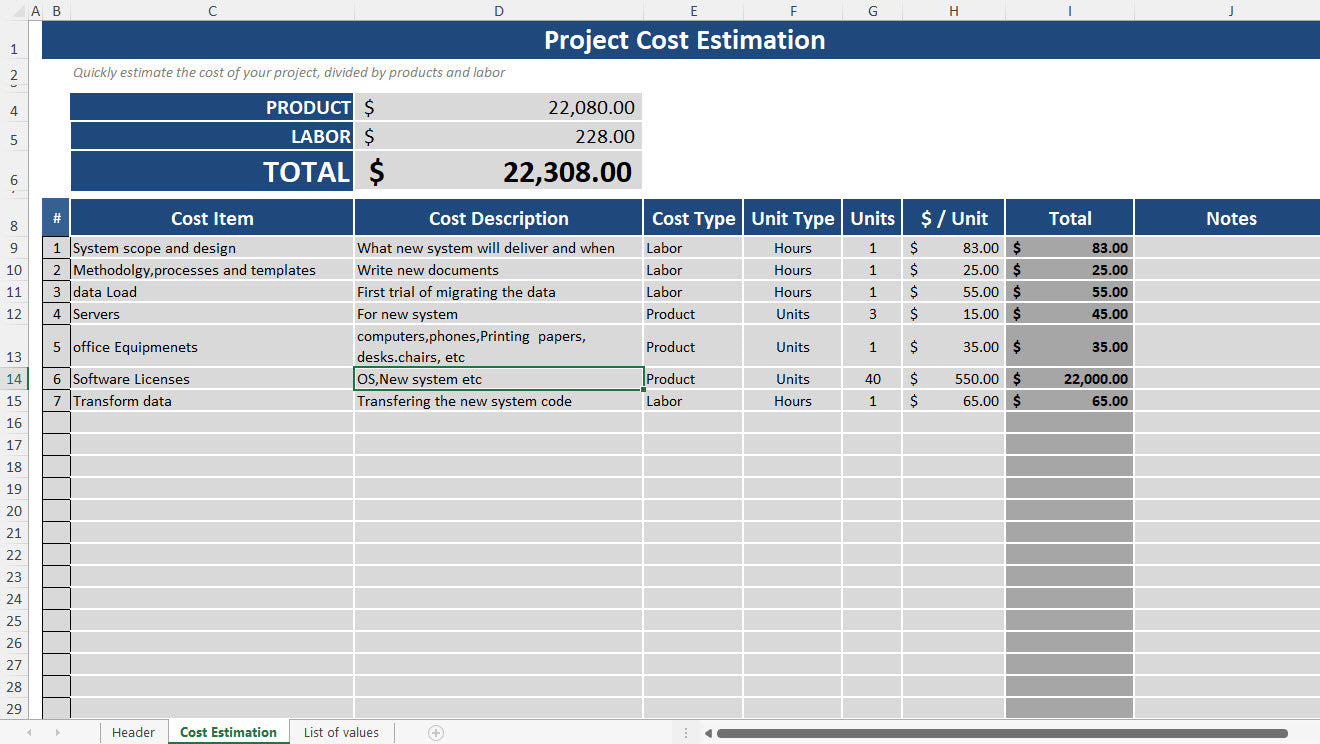Viewport: 1320px width, 744px height.
Task: Click the Notes column header cell
Action: (1231, 217)
